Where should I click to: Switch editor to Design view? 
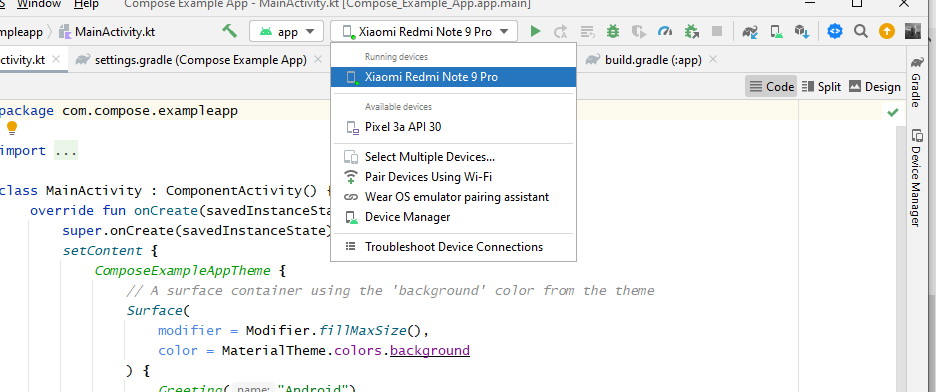coord(875,87)
